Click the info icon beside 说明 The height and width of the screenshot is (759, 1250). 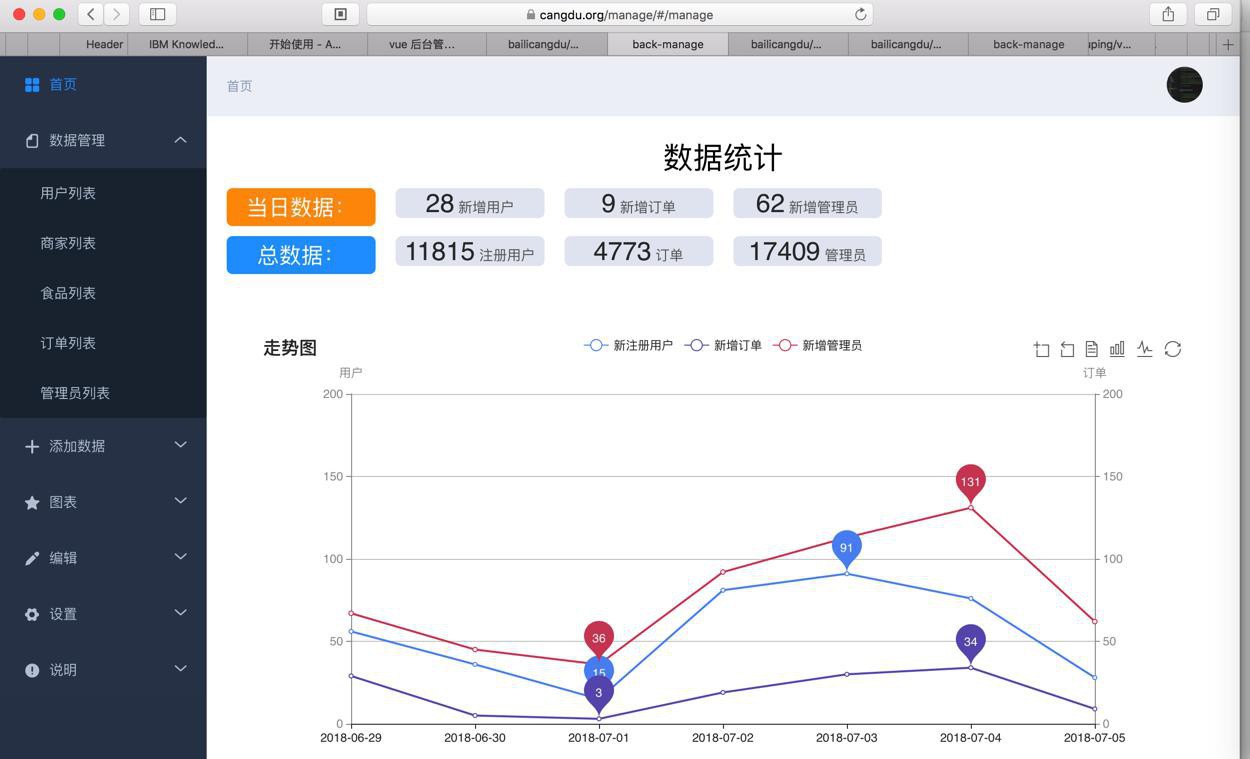point(32,670)
